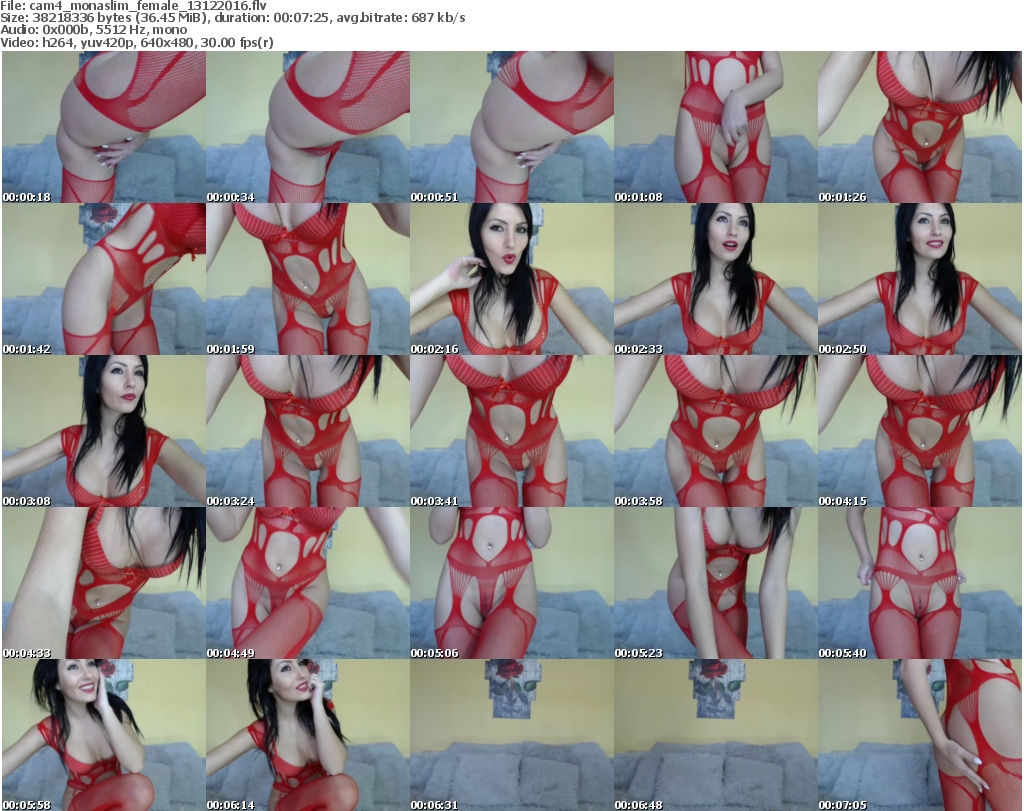Viewport: 1024px width, 811px height.
Task: Choose the frame labeled 00:01:08
Action: pyautogui.click(x=715, y=127)
